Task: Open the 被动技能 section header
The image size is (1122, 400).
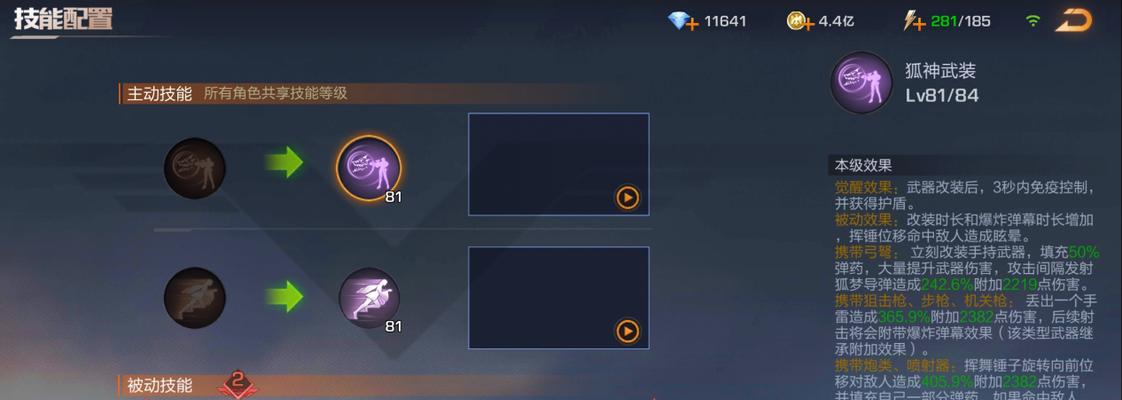Action: (159, 386)
